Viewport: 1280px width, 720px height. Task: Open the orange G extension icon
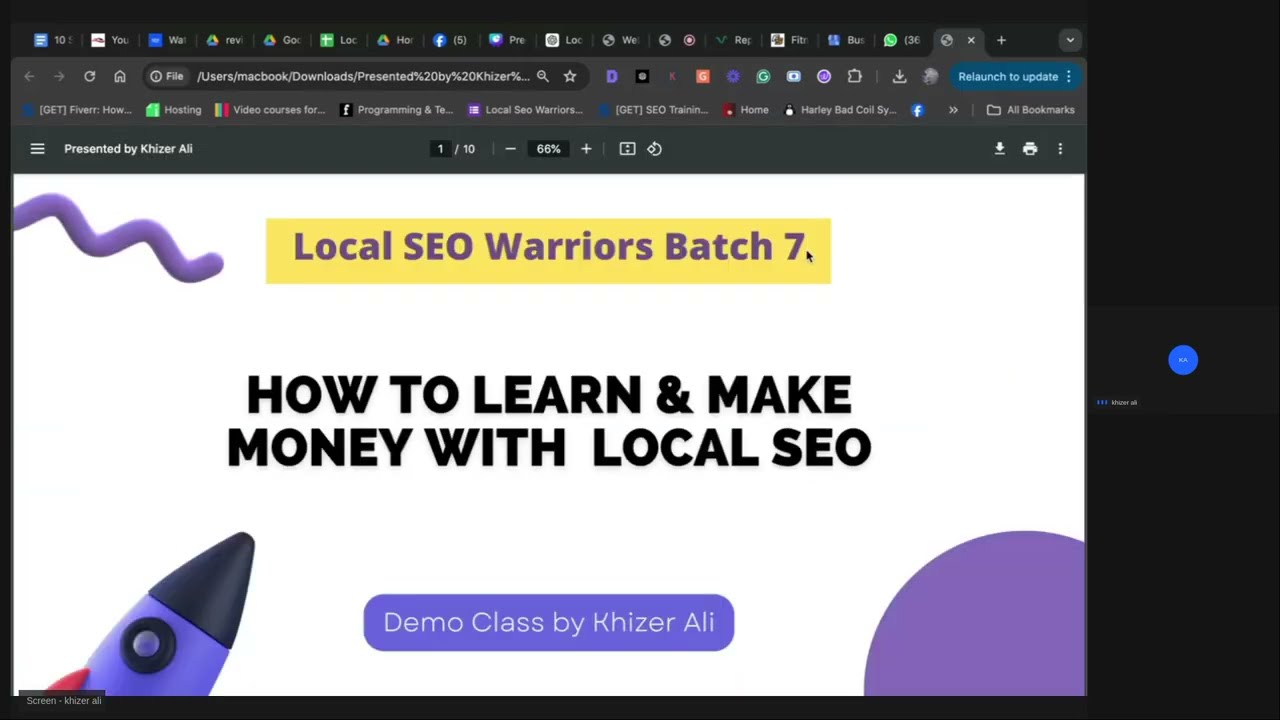click(703, 76)
